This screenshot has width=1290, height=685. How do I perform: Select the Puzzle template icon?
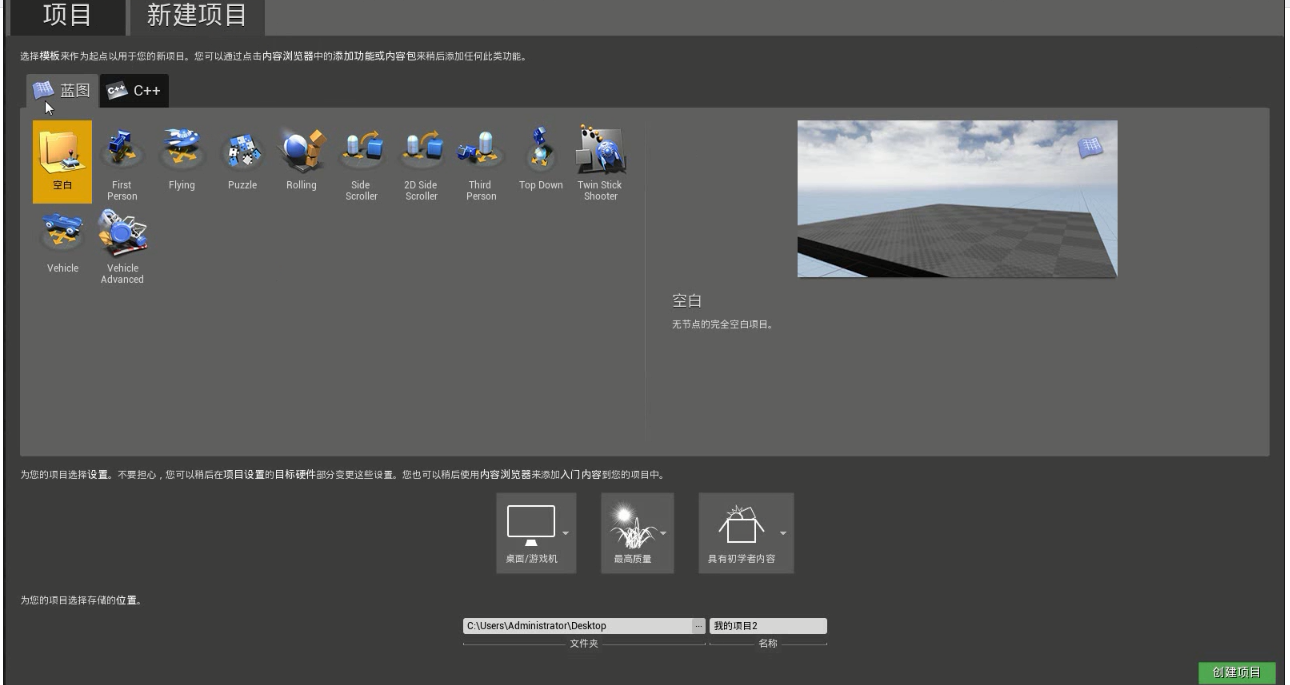(242, 155)
